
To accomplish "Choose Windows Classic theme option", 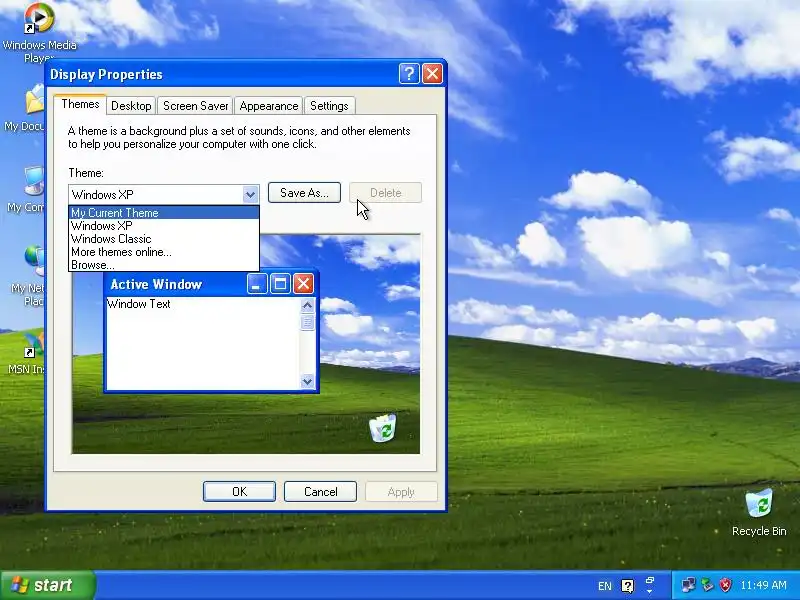I will 164,239.
